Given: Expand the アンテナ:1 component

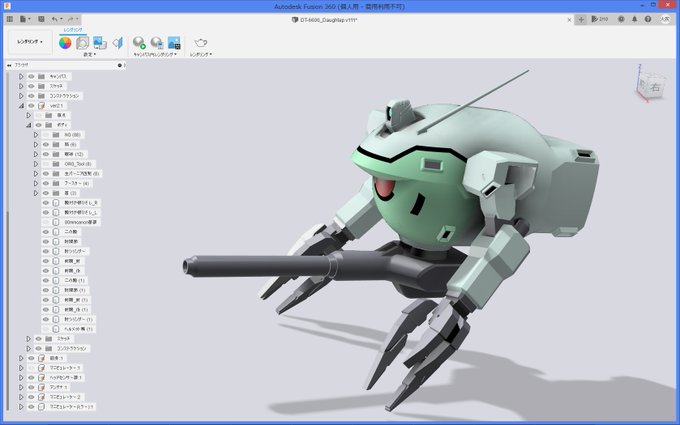Looking at the screenshot, I should (x=21, y=387).
